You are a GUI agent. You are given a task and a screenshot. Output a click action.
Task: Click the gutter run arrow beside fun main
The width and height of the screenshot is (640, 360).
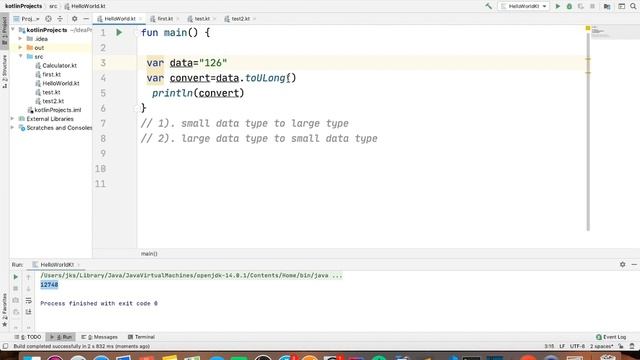(x=119, y=33)
